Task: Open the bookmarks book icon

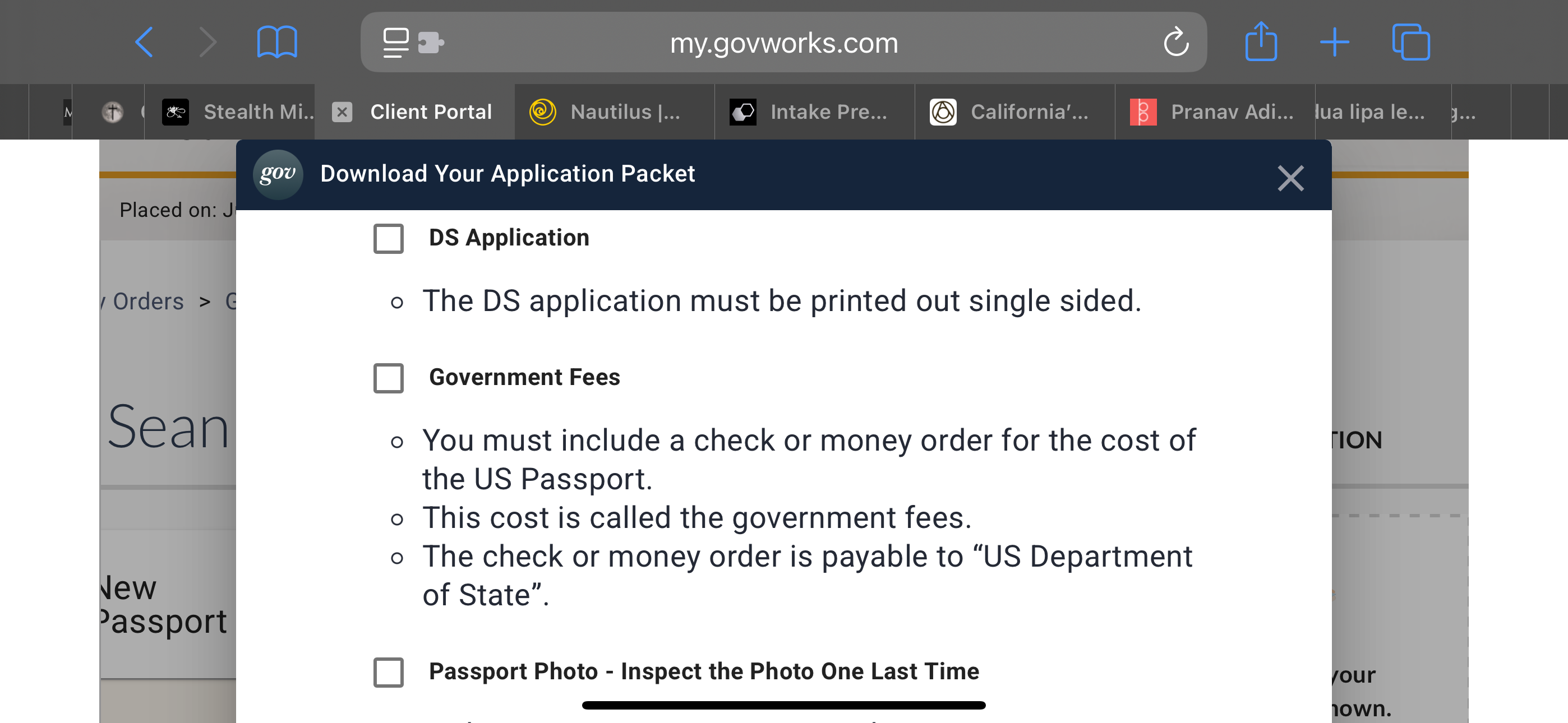Action: pyautogui.click(x=277, y=43)
